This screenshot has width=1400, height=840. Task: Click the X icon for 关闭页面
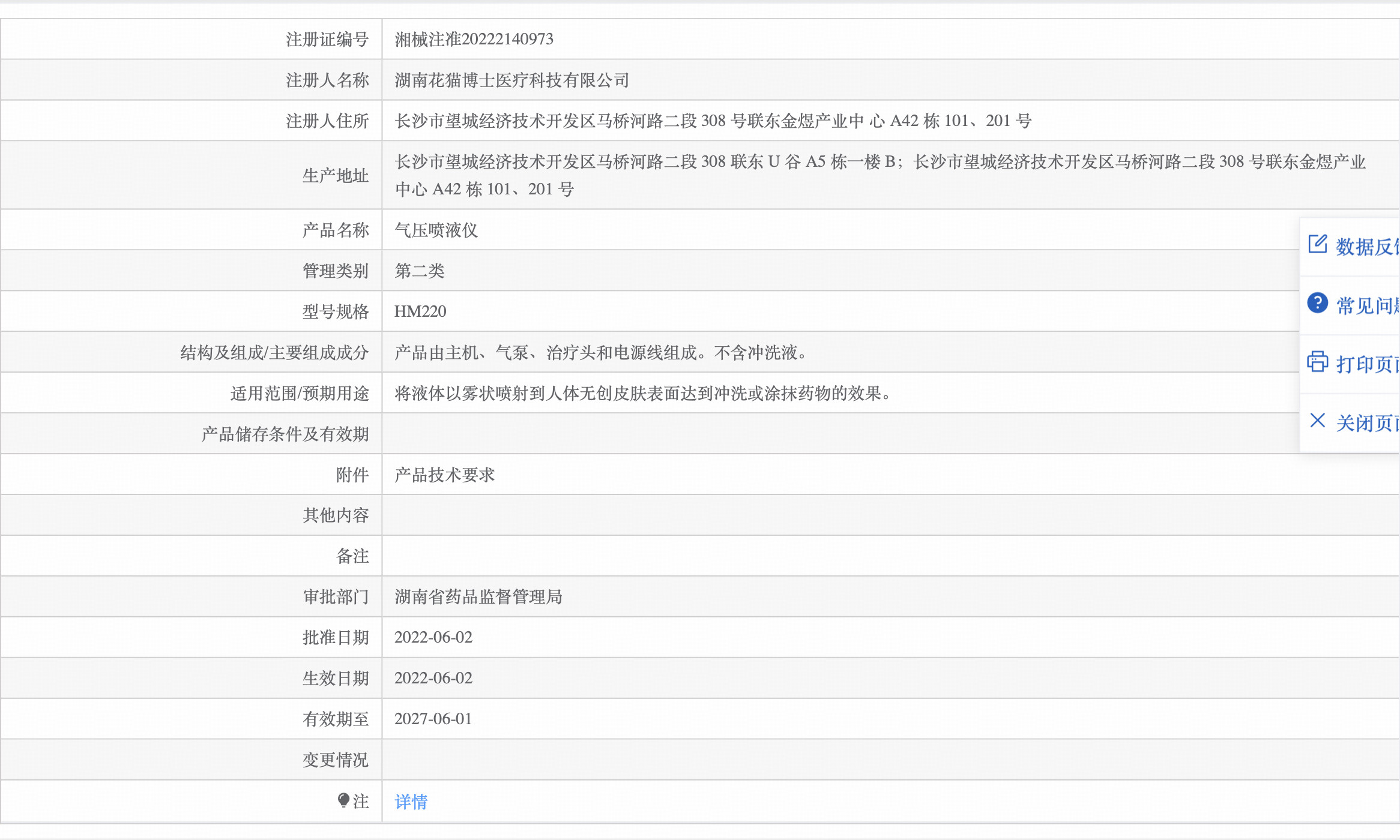[1318, 422]
